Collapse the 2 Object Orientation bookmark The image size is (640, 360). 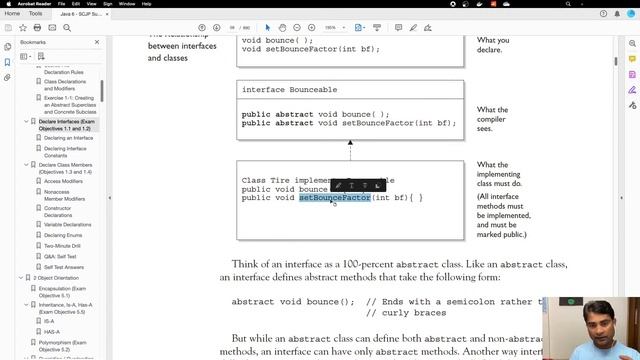[x=21, y=278]
